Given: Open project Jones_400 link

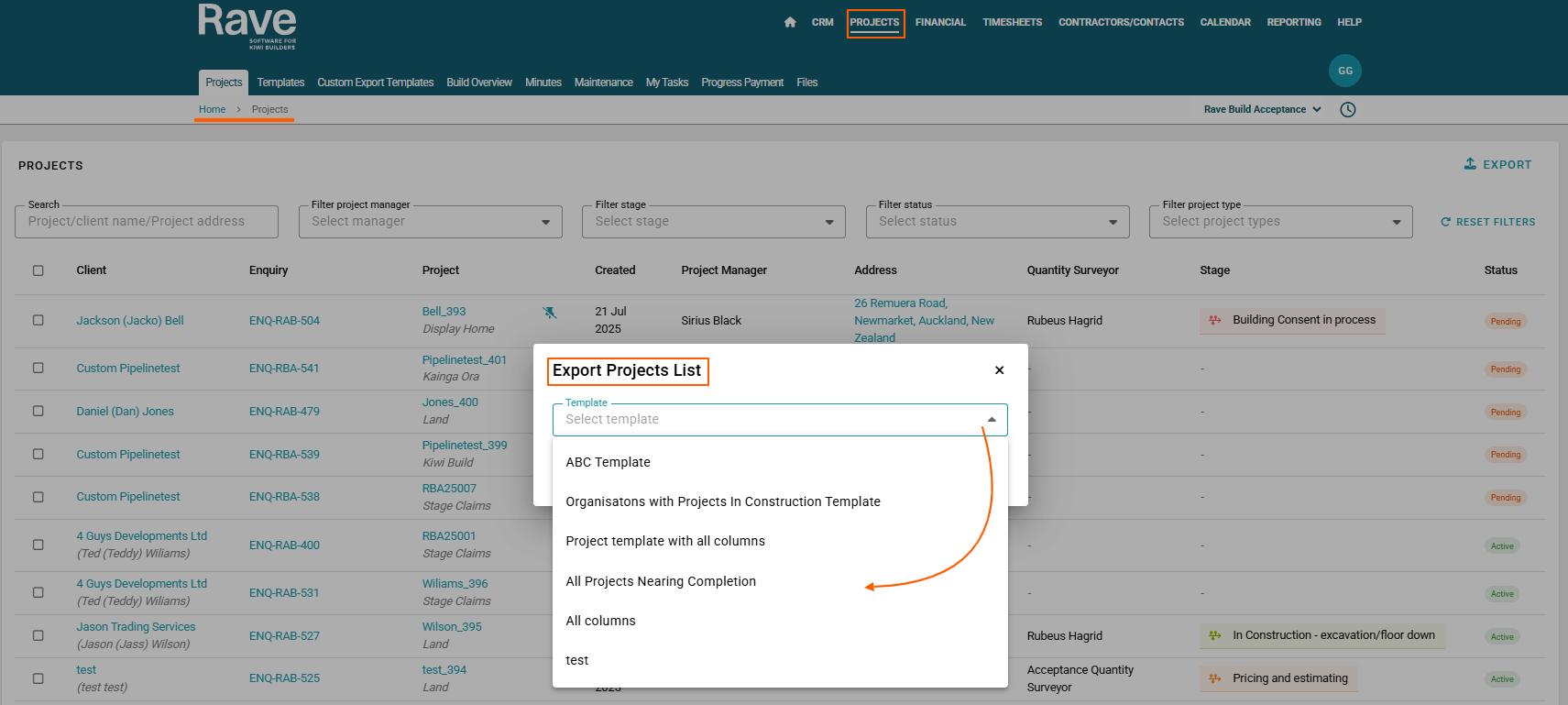Looking at the screenshot, I should point(450,402).
